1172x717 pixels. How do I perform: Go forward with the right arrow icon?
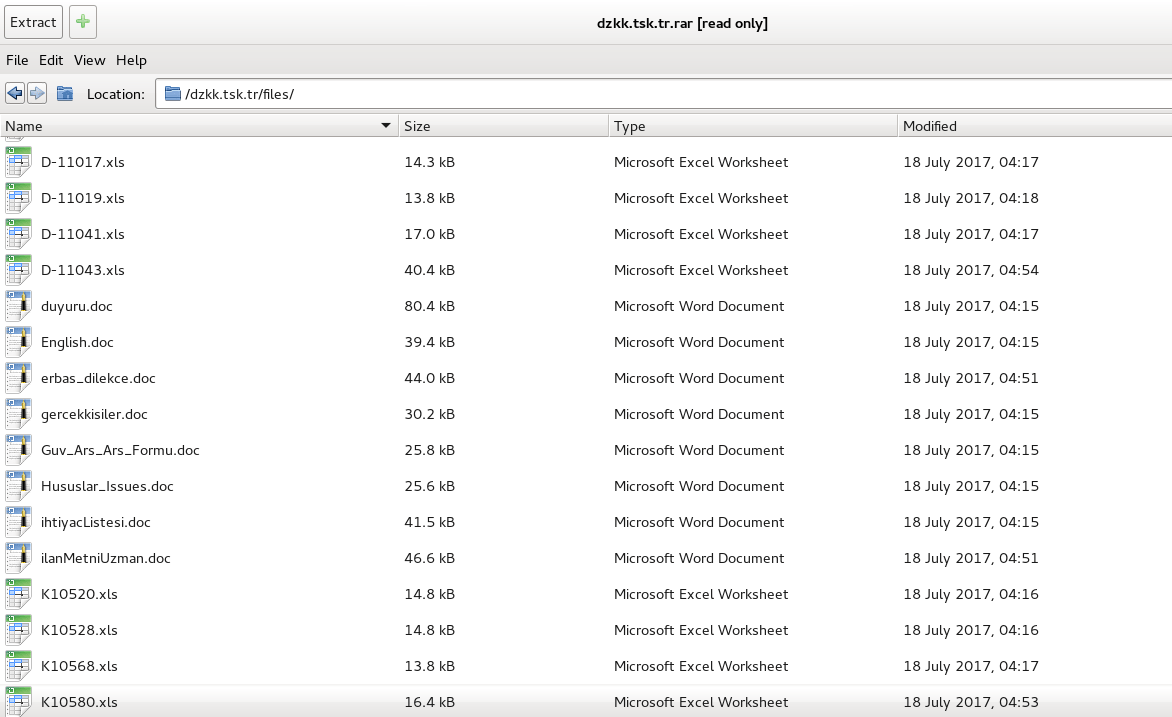click(37, 94)
